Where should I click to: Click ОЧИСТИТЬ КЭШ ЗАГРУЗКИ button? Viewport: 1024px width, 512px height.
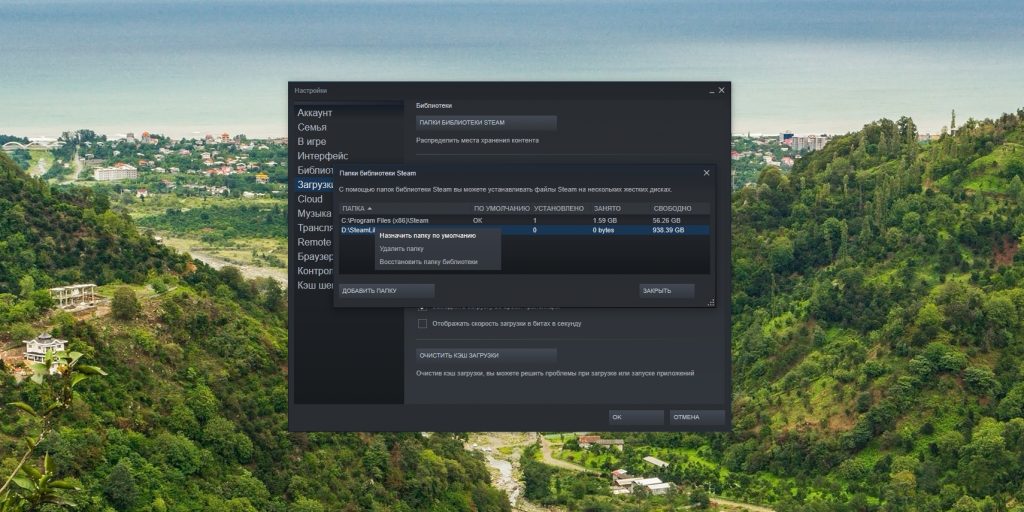486,355
